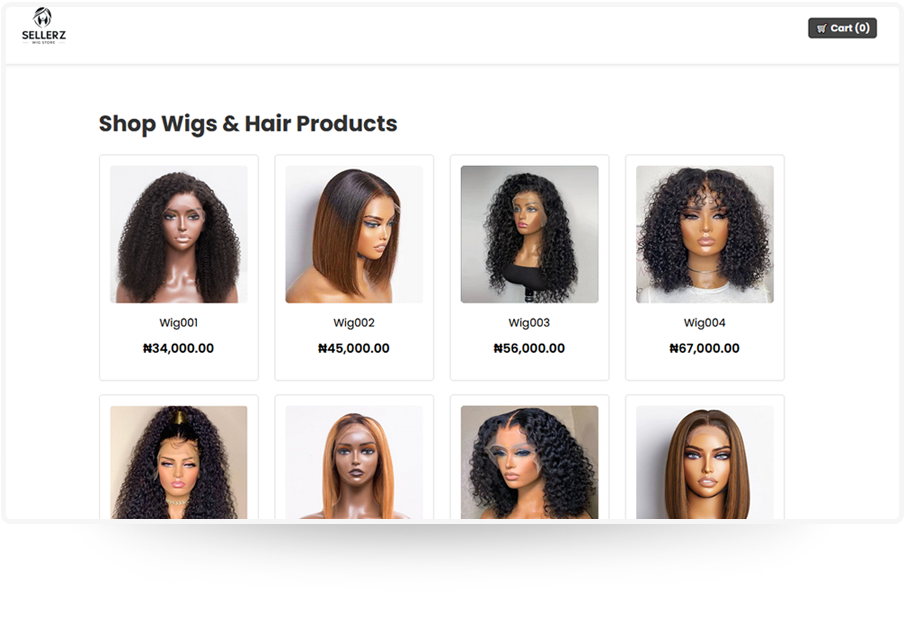Open the second-row long curly ponytail wig
Viewport: 906px width, 618px height.
tap(179, 462)
